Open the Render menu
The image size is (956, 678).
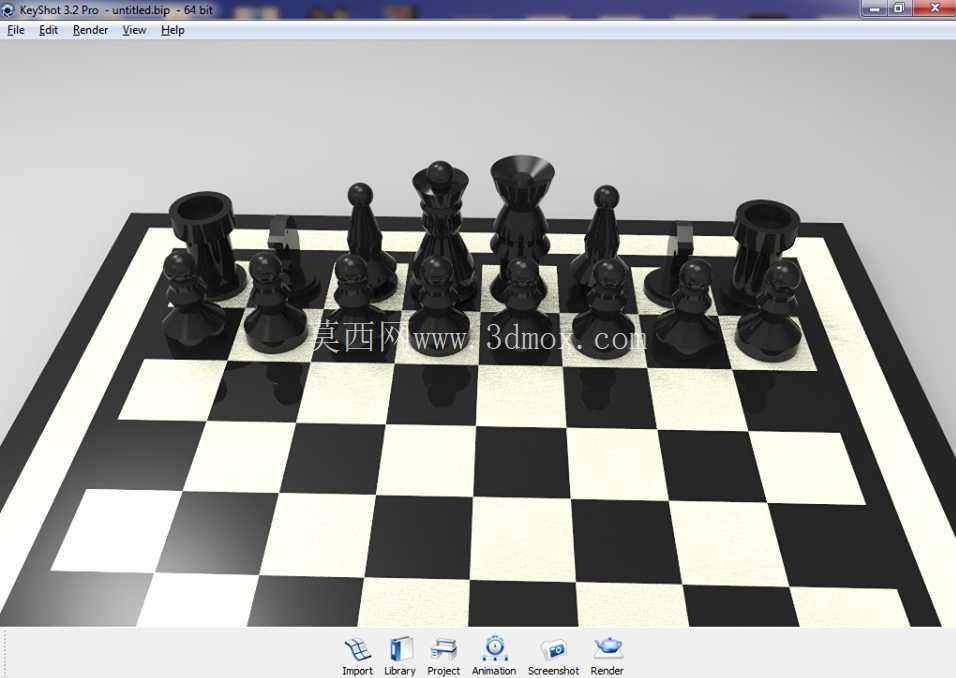[x=90, y=30]
